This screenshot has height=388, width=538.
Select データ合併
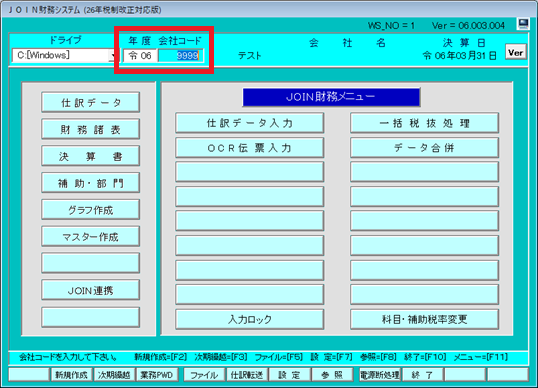pos(424,148)
